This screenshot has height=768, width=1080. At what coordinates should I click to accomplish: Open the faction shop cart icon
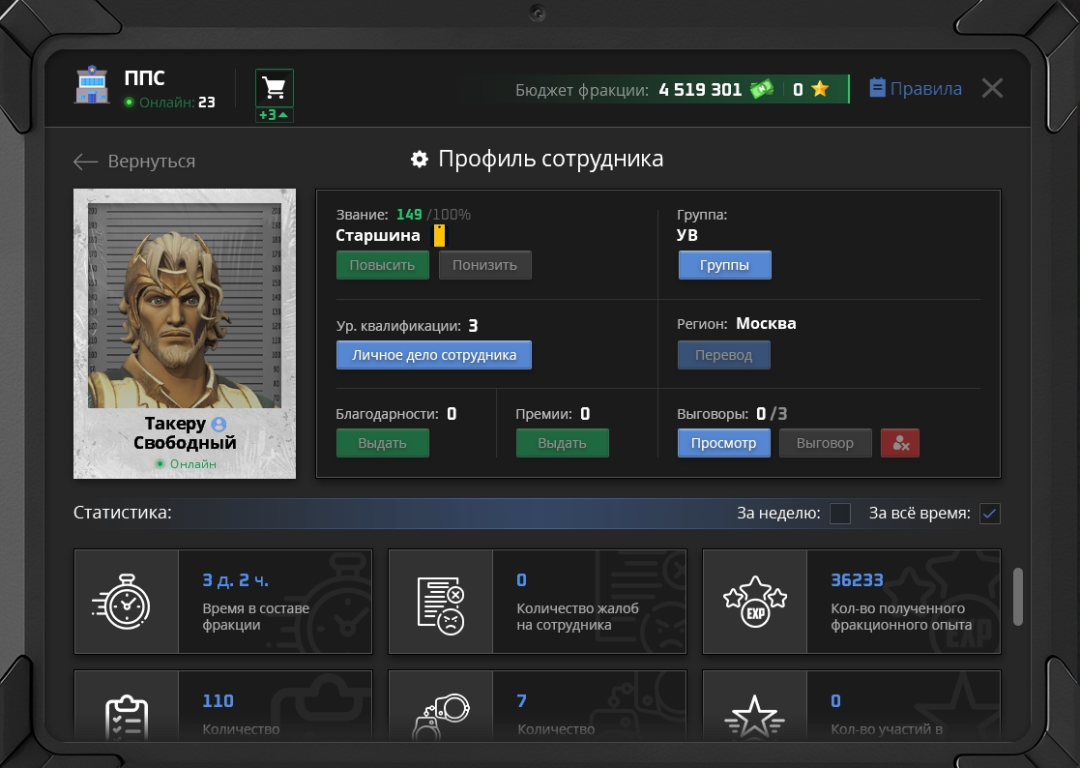coord(274,88)
